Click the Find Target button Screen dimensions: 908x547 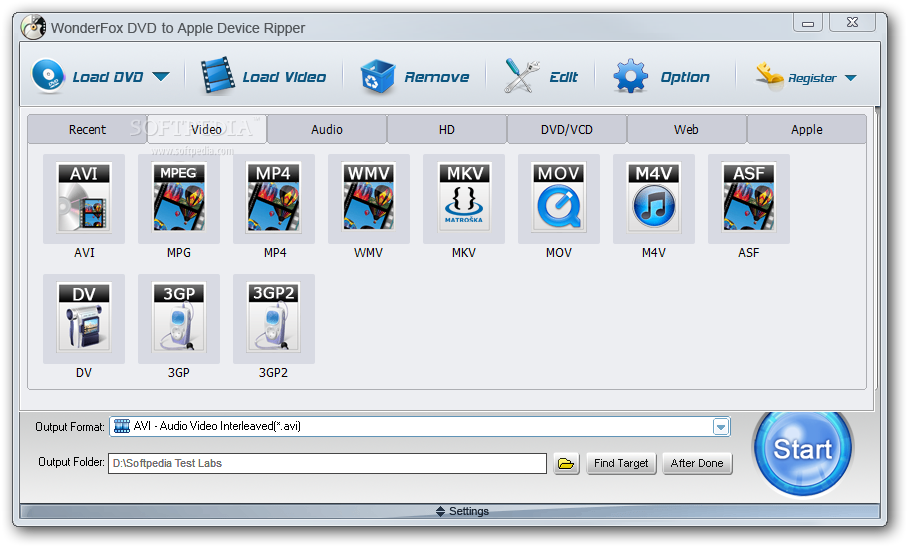(x=621, y=463)
